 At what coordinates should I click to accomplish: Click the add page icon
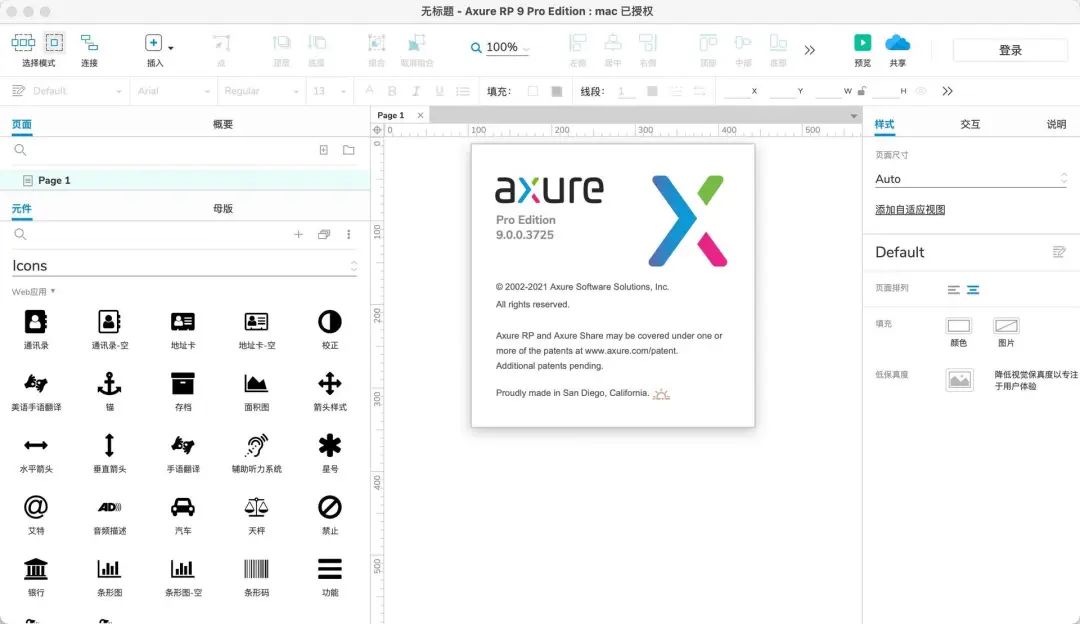click(x=324, y=149)
